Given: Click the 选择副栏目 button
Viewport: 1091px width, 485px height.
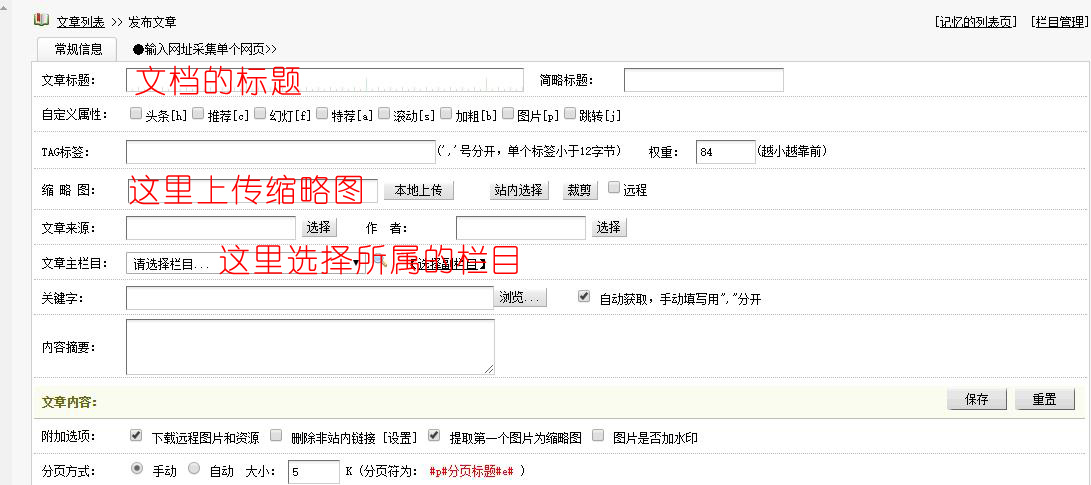Looking at the screenshot, I should pyautogui.click(x=447, y=264).
